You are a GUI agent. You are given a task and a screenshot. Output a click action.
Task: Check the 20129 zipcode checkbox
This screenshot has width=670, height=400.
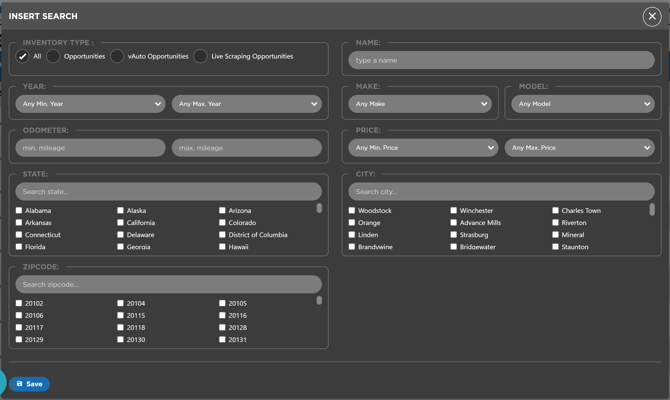[x=19, y=339]
